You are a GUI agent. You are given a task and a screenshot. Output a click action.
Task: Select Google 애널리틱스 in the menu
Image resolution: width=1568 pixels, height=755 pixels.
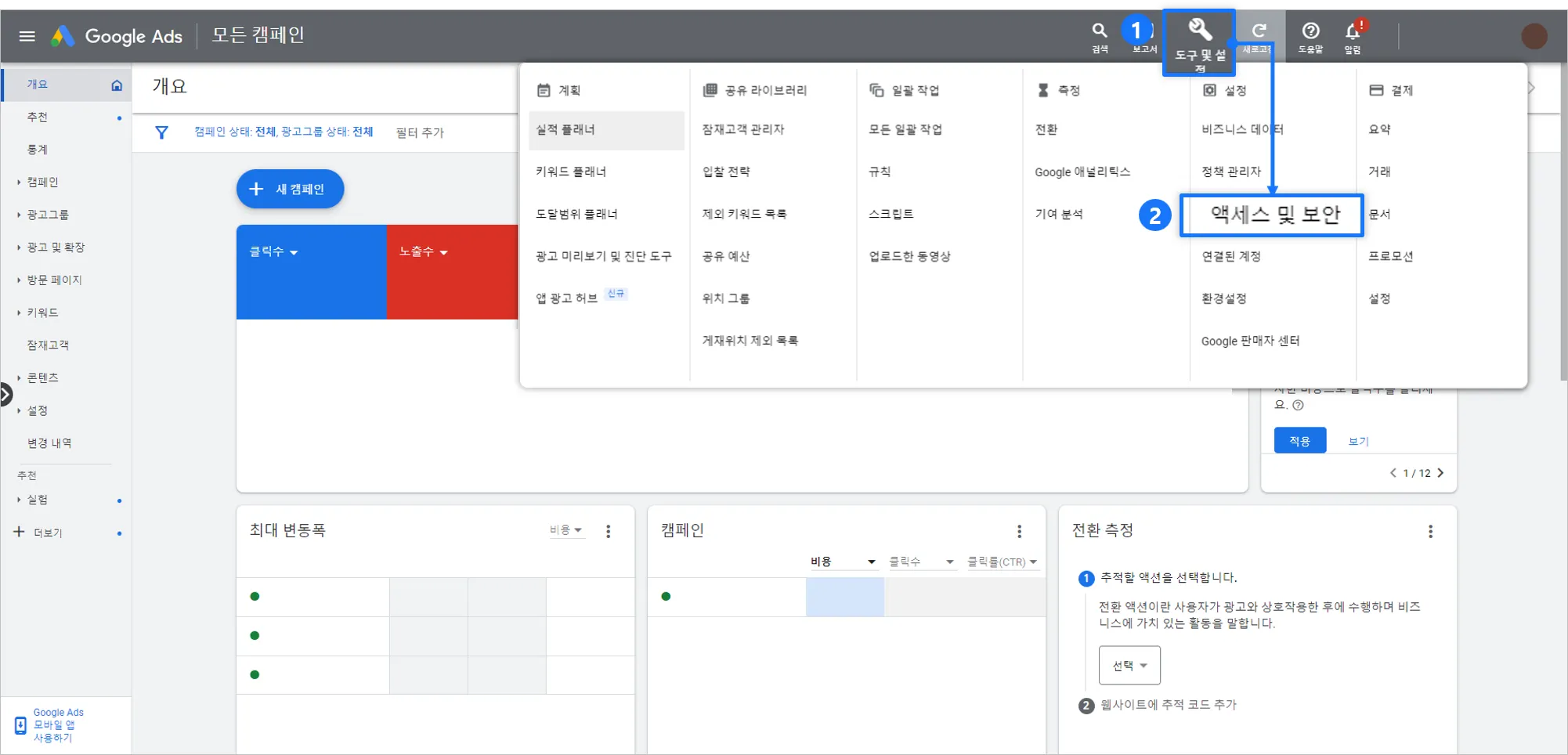pos(1082,172)
